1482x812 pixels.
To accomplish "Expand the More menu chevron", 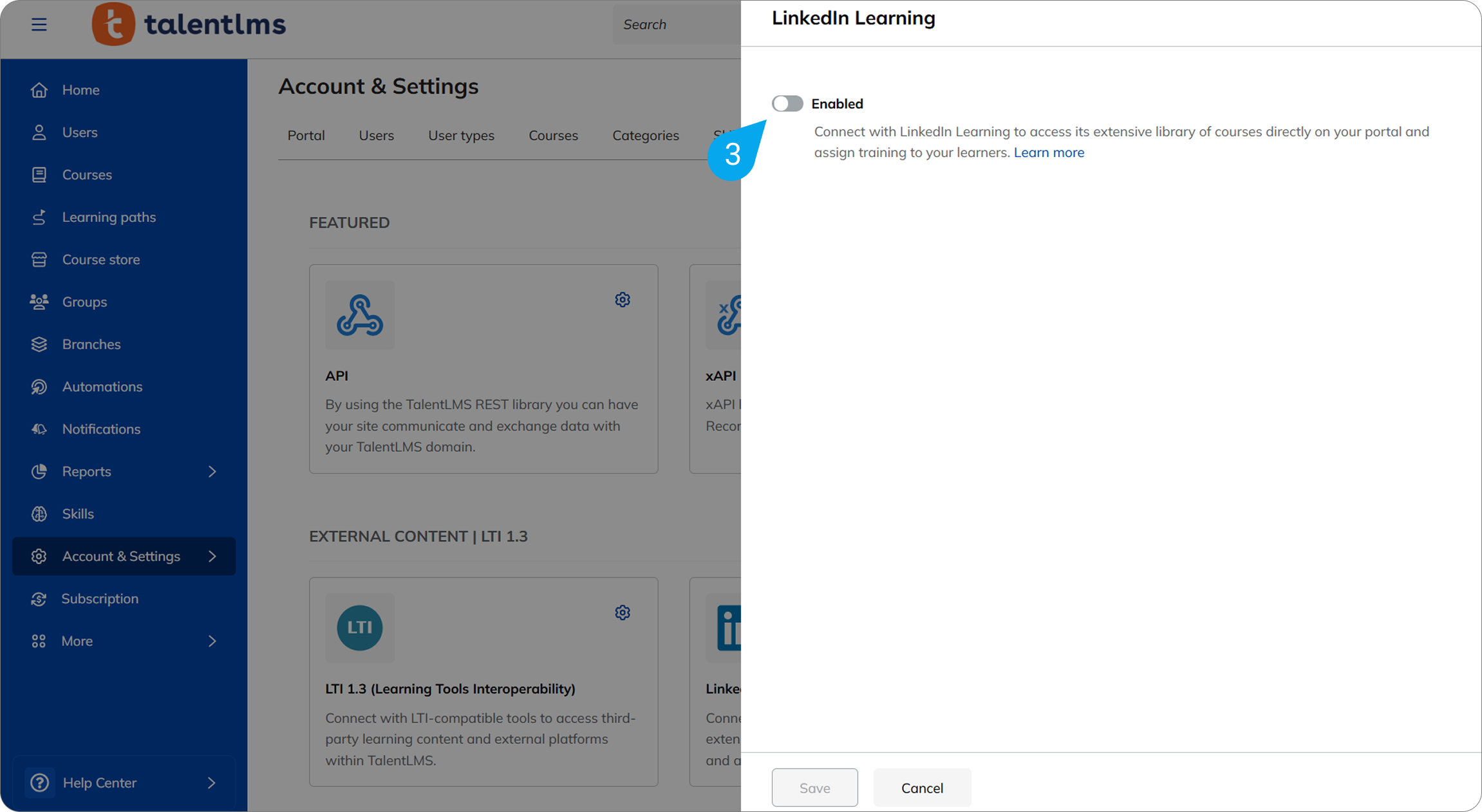I will (212, 641).
